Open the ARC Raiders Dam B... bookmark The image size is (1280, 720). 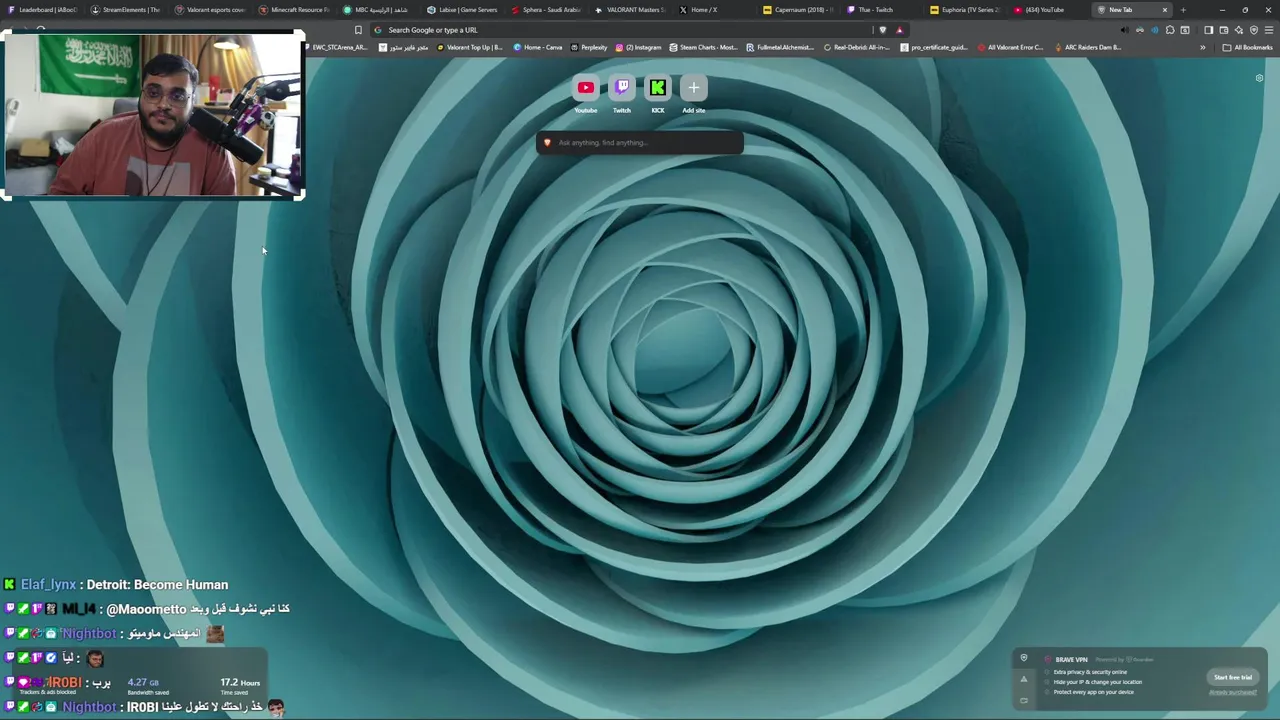pos(1087,47)
